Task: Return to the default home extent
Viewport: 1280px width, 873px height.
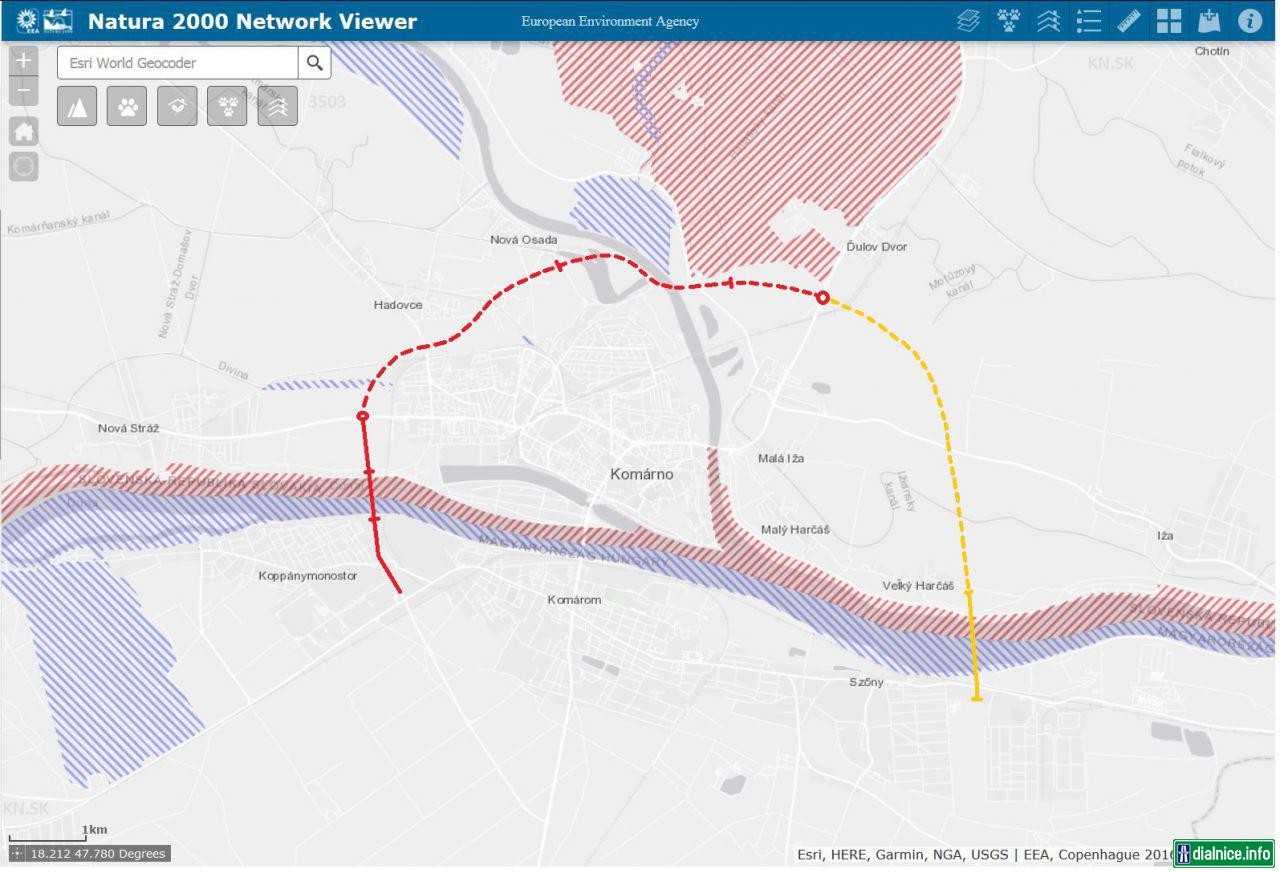Action: coord(24,131)
